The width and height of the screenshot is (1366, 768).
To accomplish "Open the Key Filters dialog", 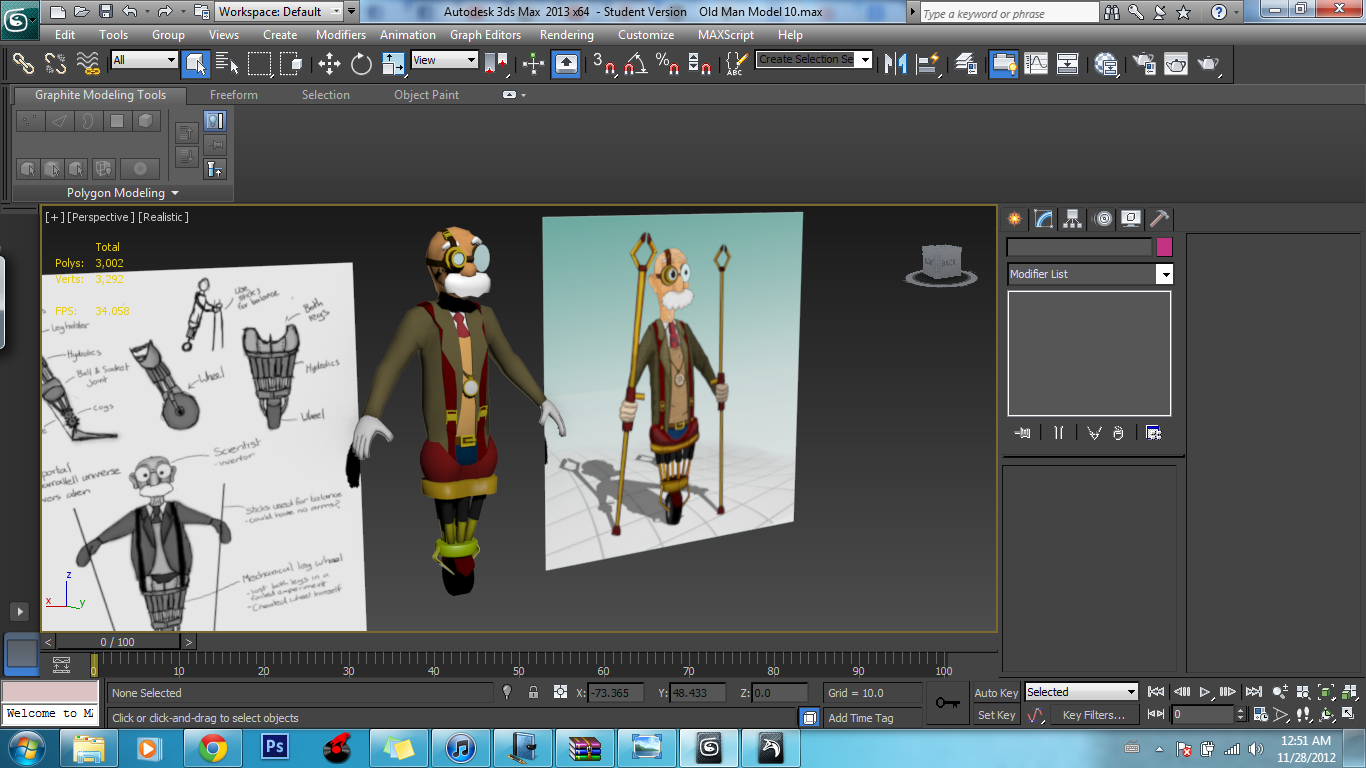I will pyautogui.click(x=1094, y=715).
